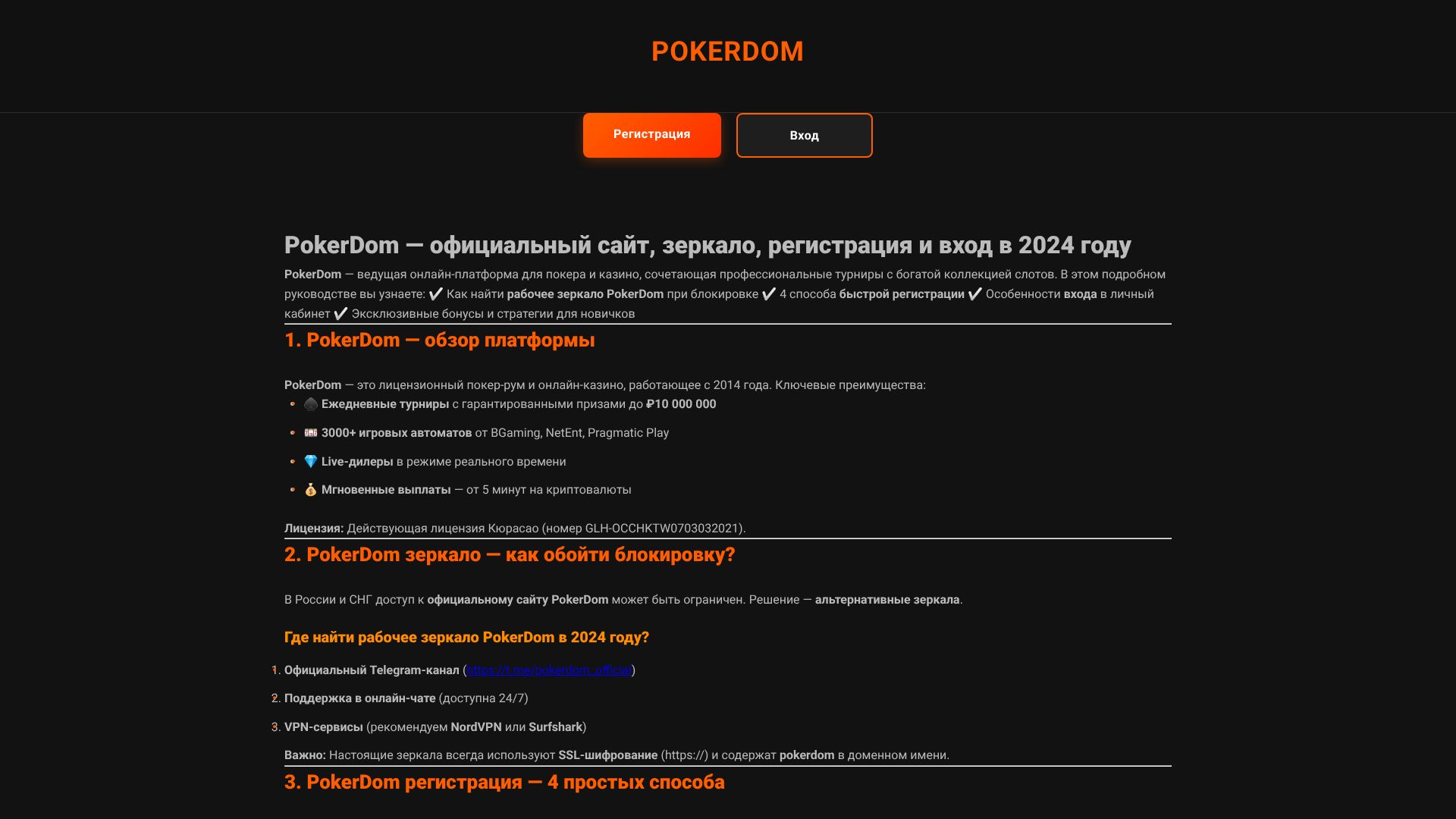This screenshot has height=819, width=1456.
Task: Click the money bag icon beside Мгновенные выплаты
Action: [x=311, y=490]
